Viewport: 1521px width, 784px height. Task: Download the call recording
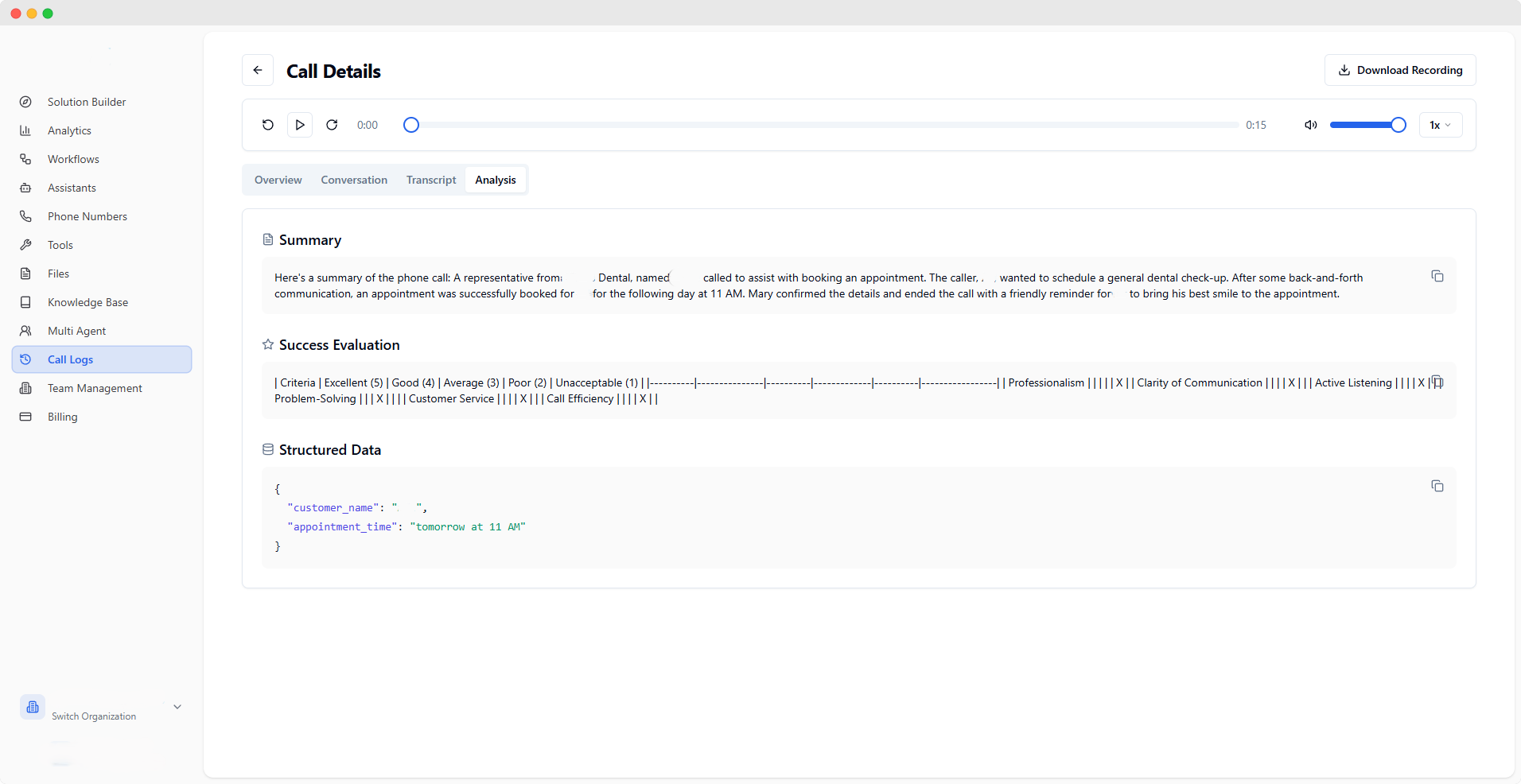[x=1399, y=70]
